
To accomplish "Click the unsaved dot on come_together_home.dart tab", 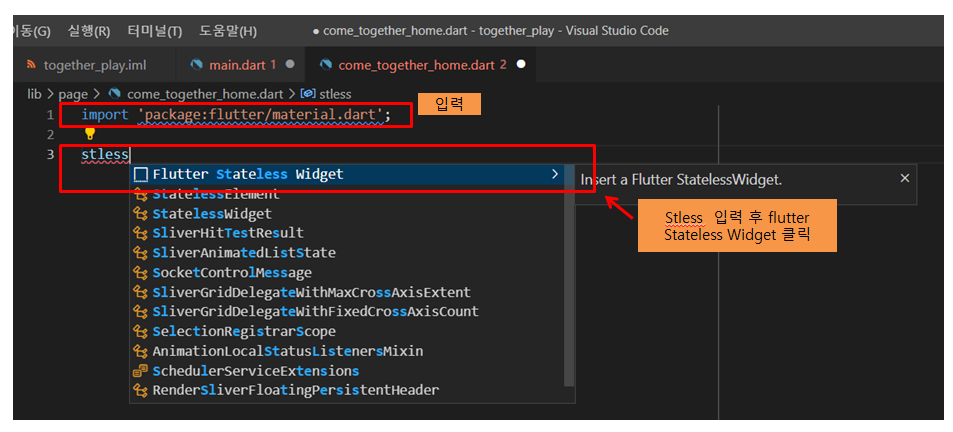I will [521, 64].
